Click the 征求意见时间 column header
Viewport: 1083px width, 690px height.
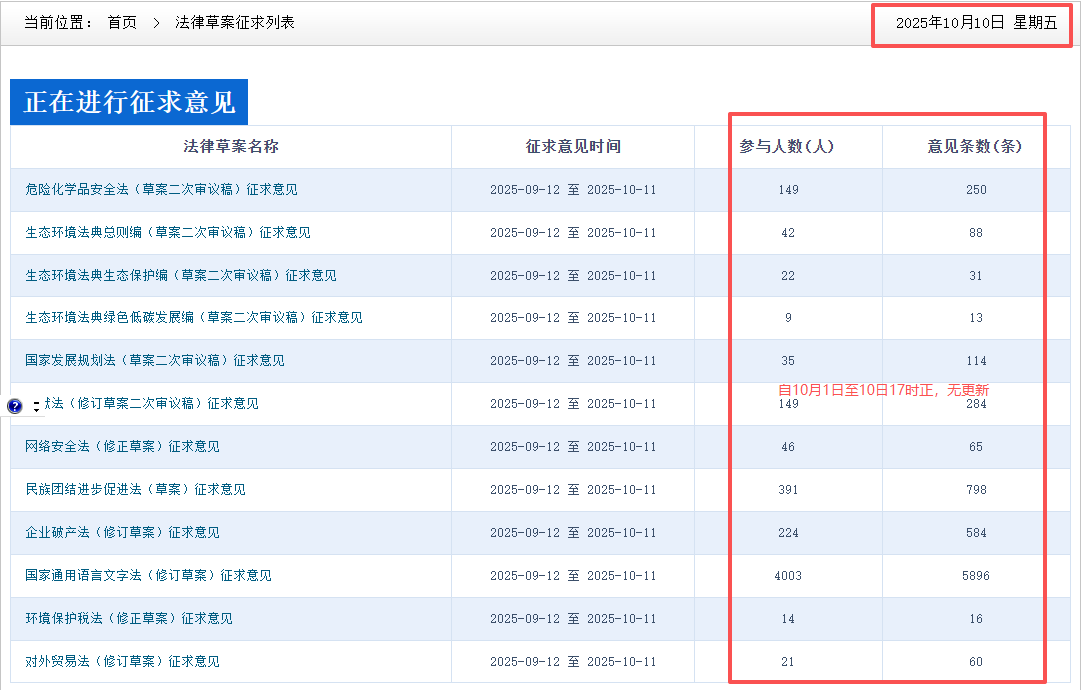pyautogui.click(x=573, y=146)
